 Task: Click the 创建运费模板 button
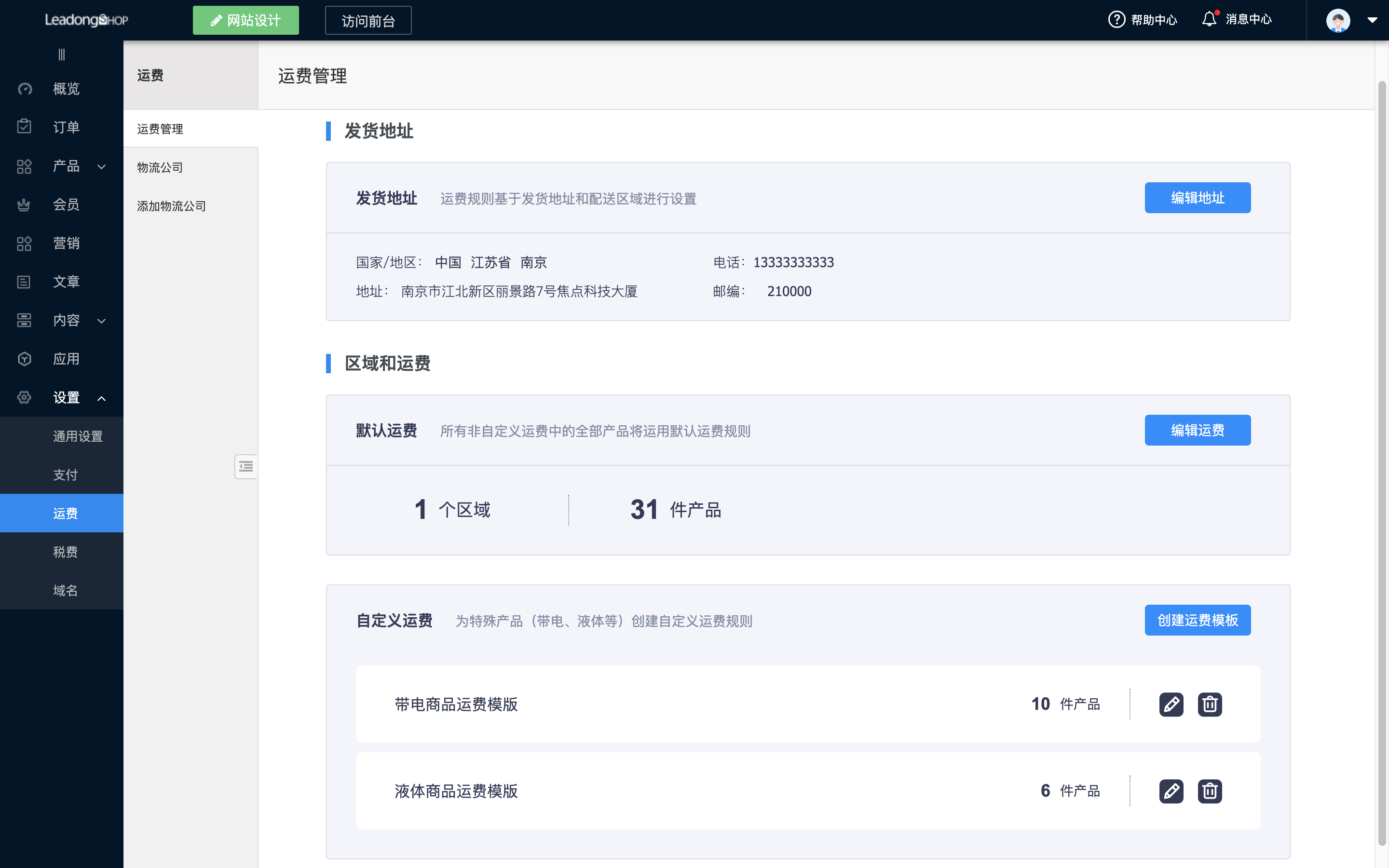1197,620
